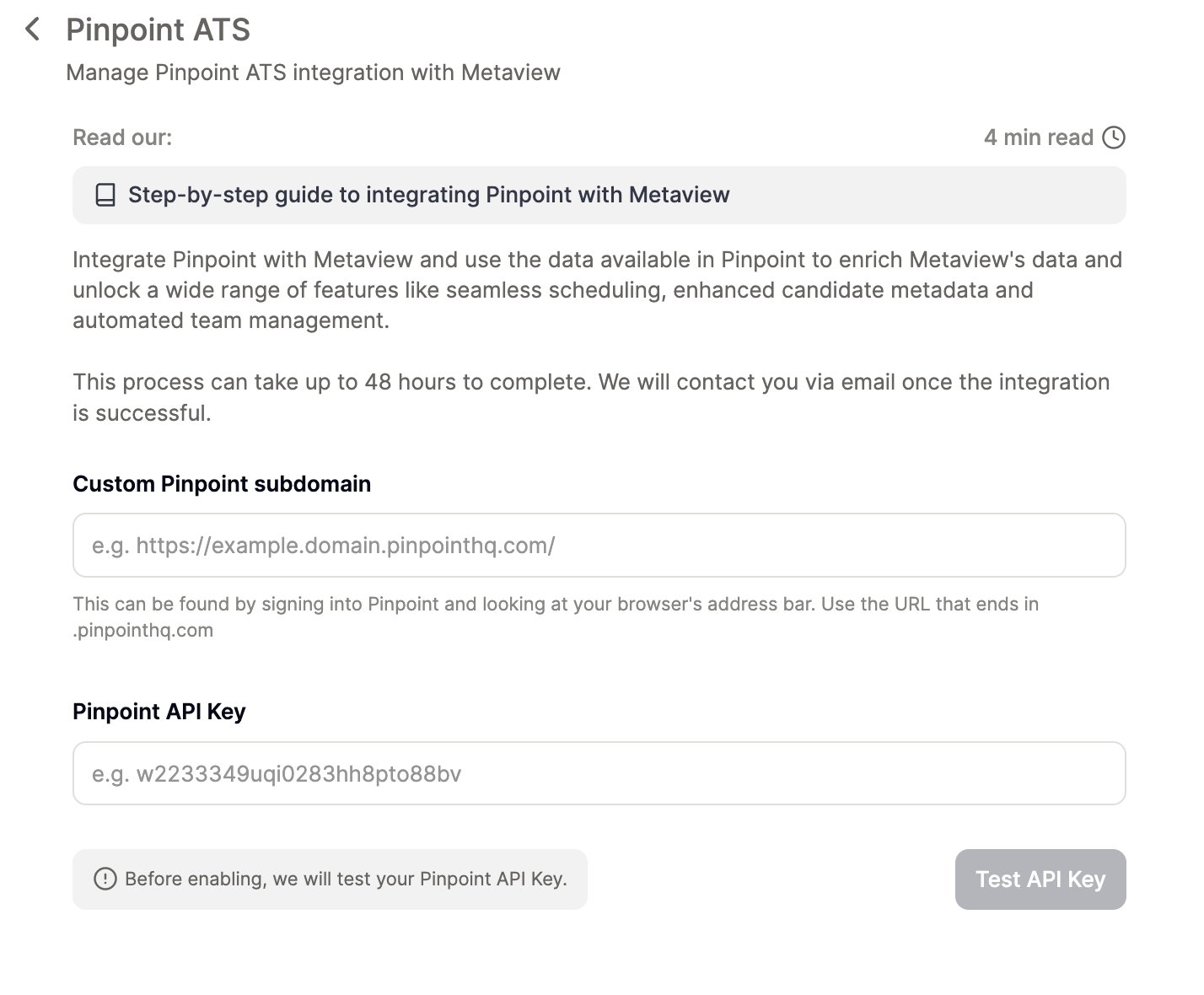The height and width of the screenshot is (995, 1204).
Task: Click the Custom Pinpoint subdomain label
Action: pos(222,484)
